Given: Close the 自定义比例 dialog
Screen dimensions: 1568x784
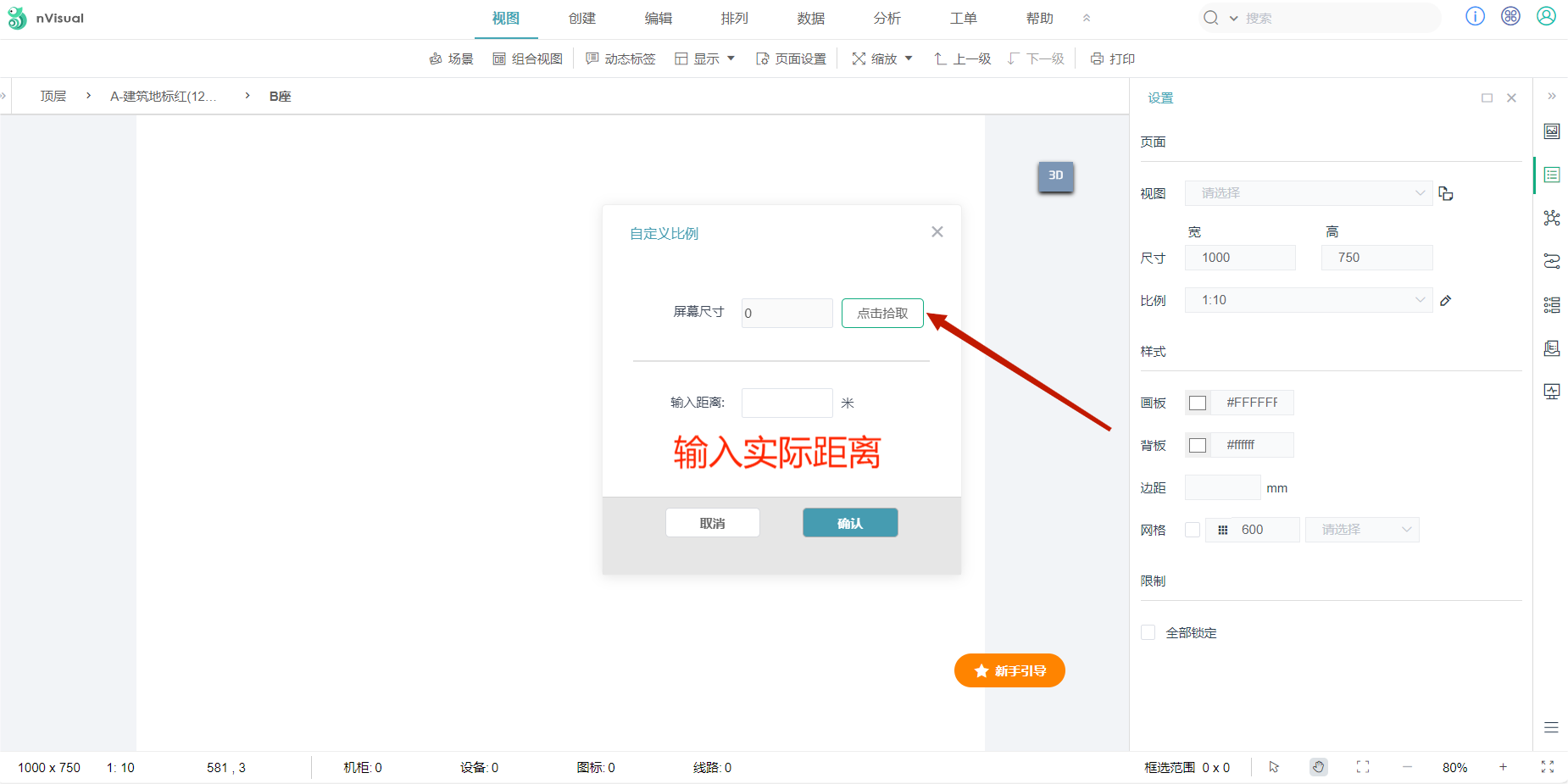Looking at the screenshot, I should tap(937, 231).
